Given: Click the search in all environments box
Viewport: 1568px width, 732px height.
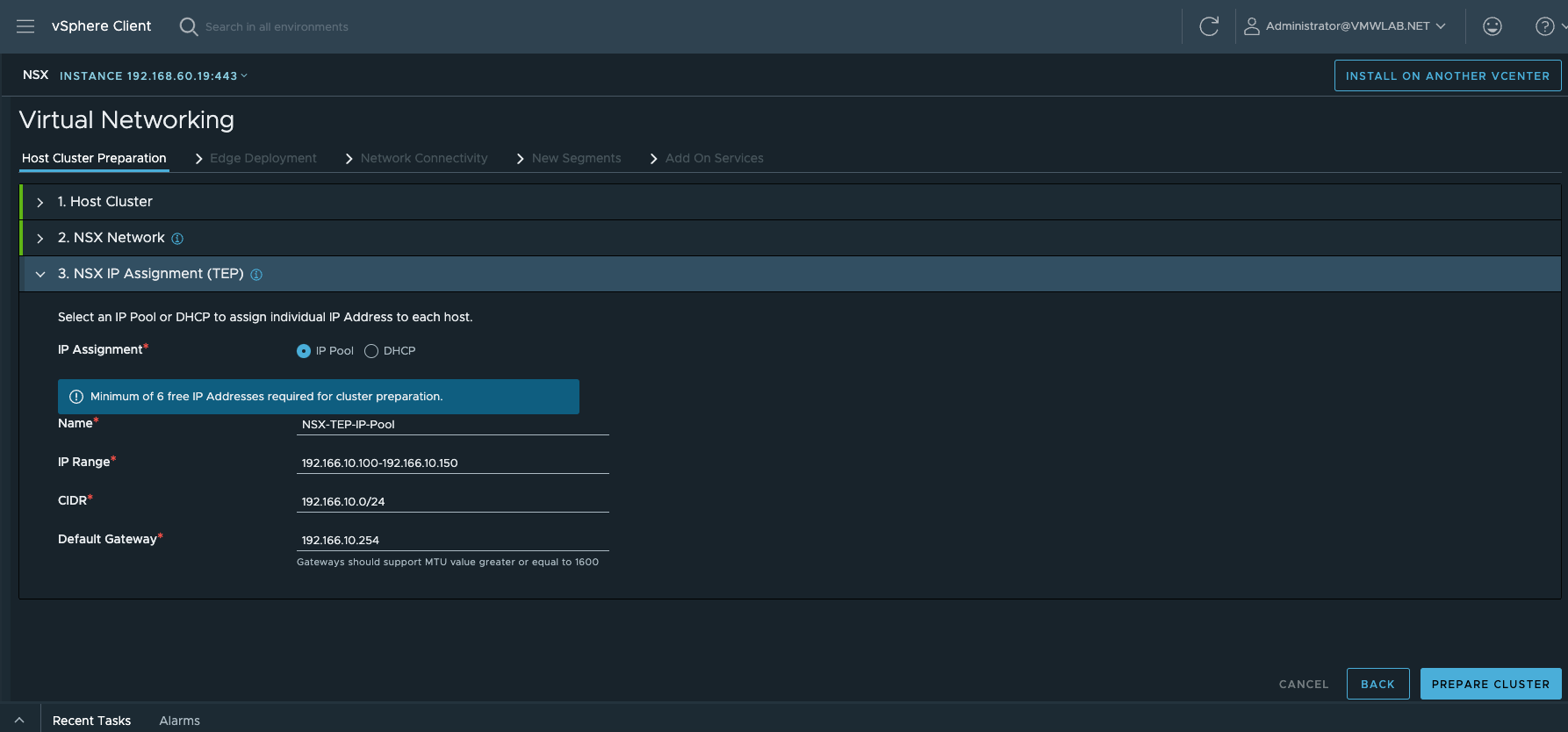Looking at the screenshot, I should (277, 27).
